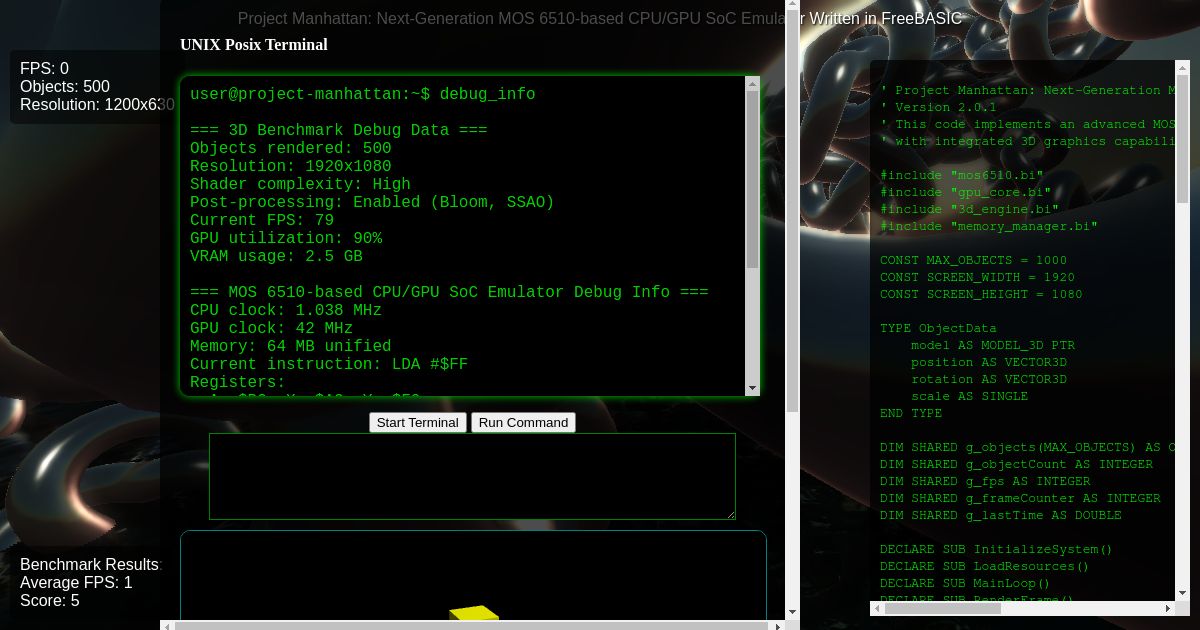Viewport: 1200px width, 630px height.
Task: Click the down arrow of the page scrollbar
Action: 792,610
